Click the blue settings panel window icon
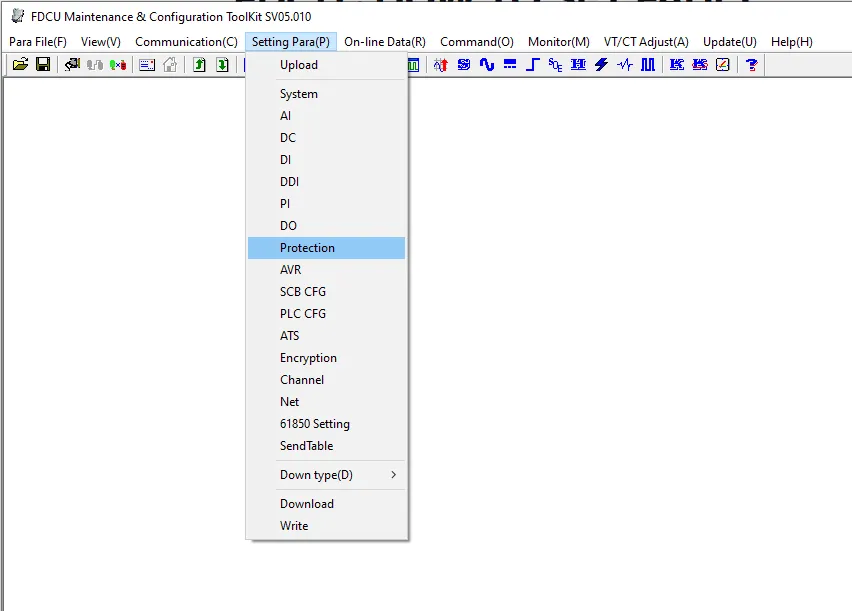 click(147, 65)
